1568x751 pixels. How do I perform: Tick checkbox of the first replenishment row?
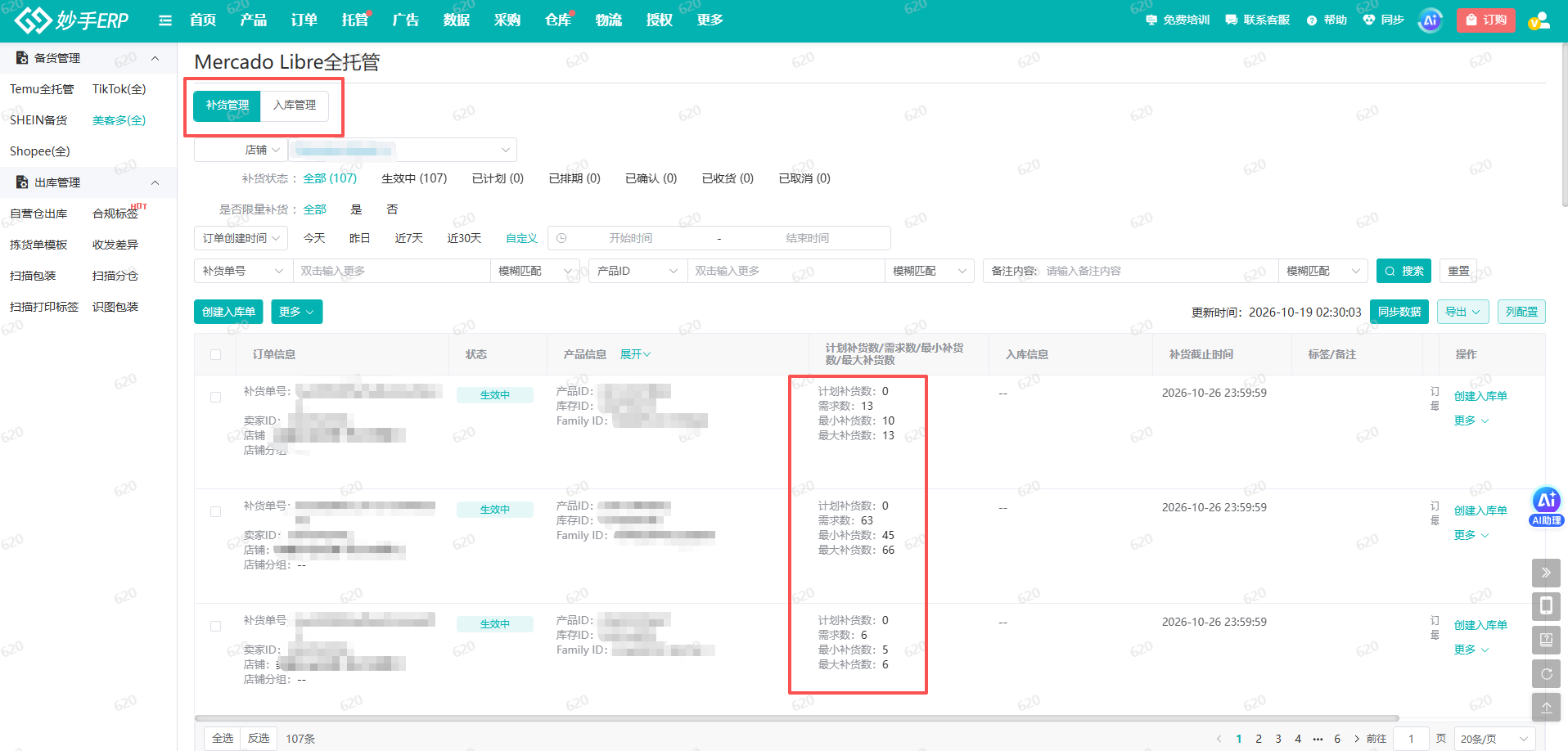pyautogui.click(x=215, y=397)
